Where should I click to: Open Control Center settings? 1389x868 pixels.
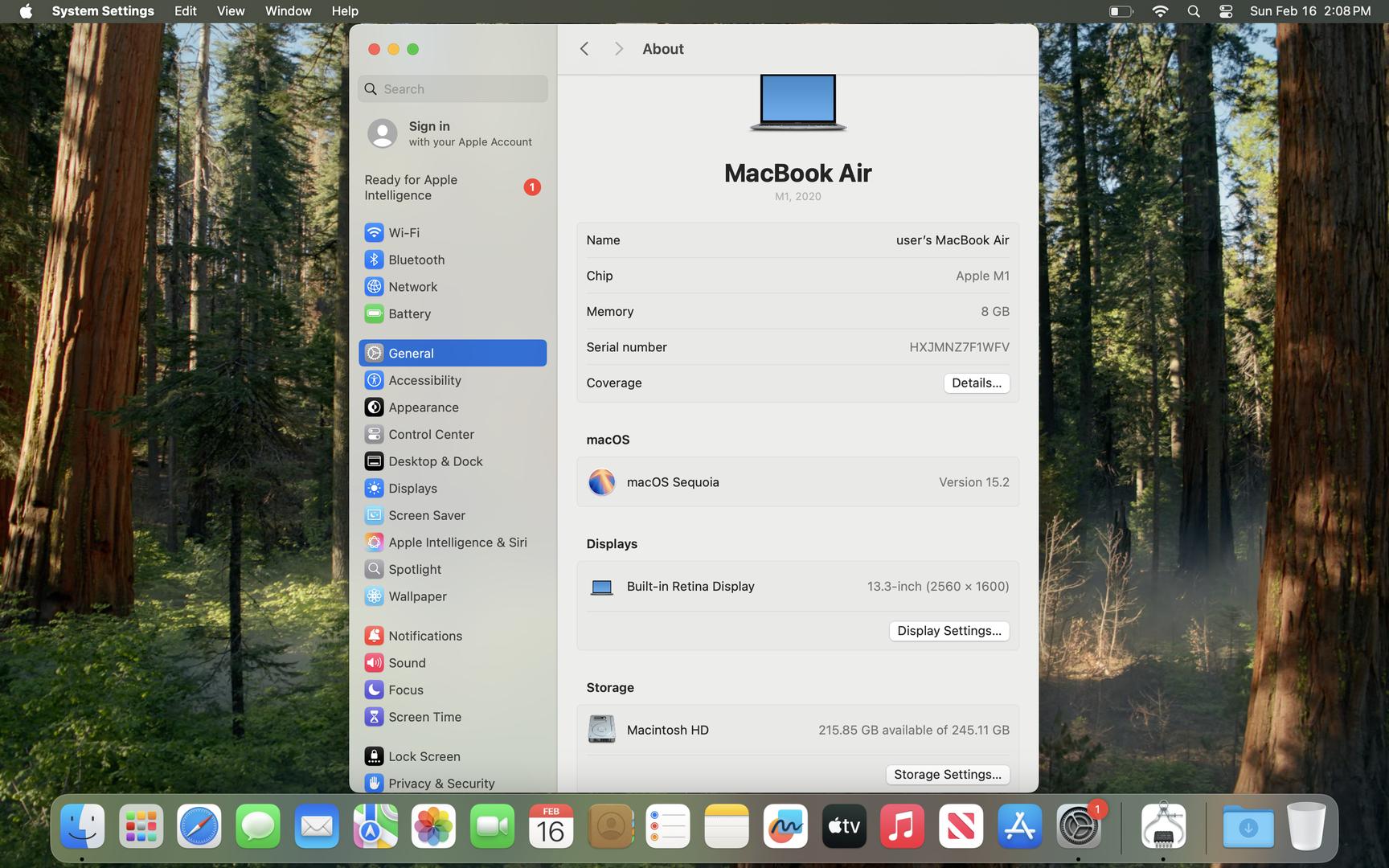[431, 434]
